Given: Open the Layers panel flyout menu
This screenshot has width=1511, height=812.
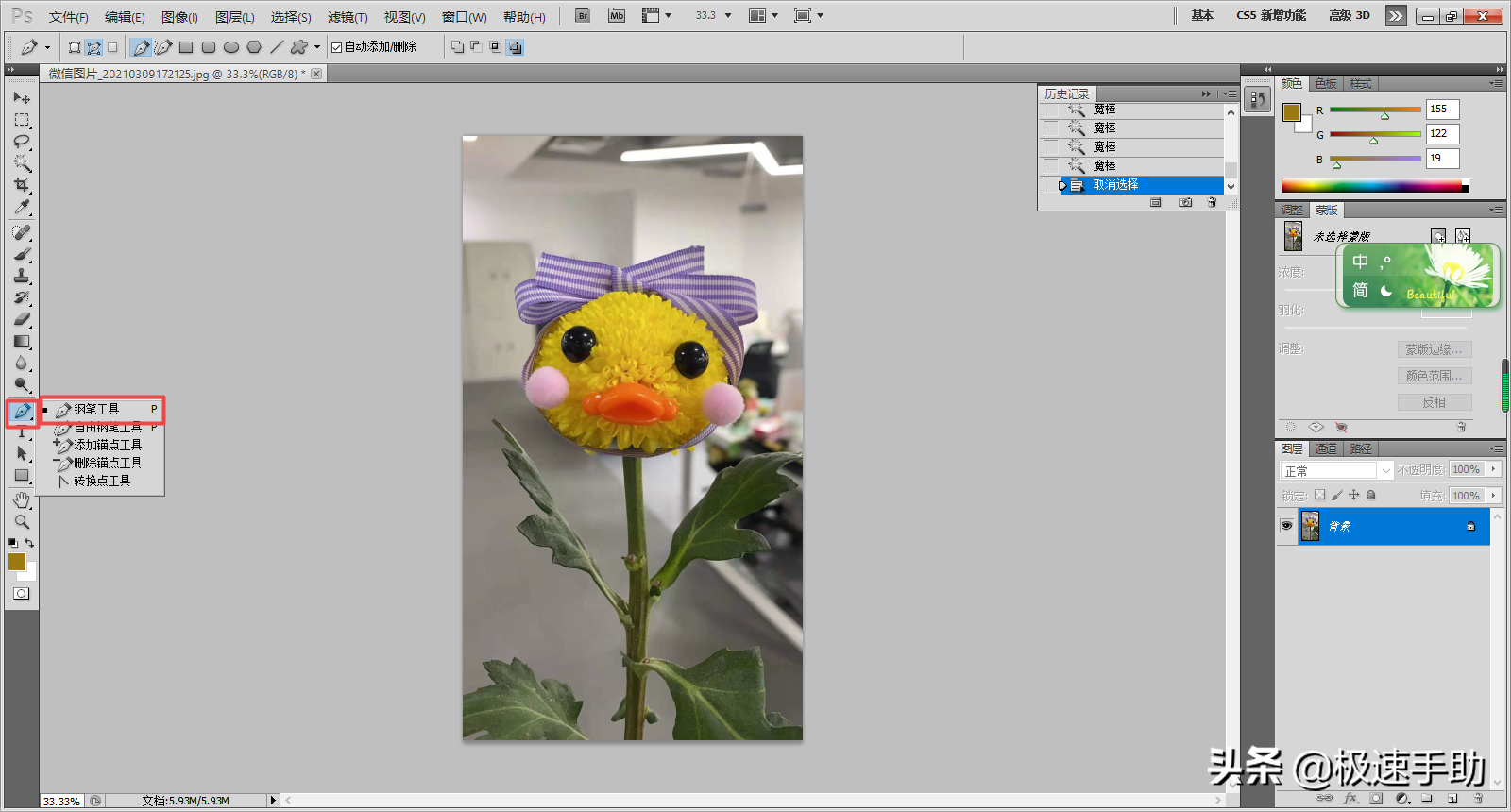Looking at the screenshot, I should pos(1496,449).
